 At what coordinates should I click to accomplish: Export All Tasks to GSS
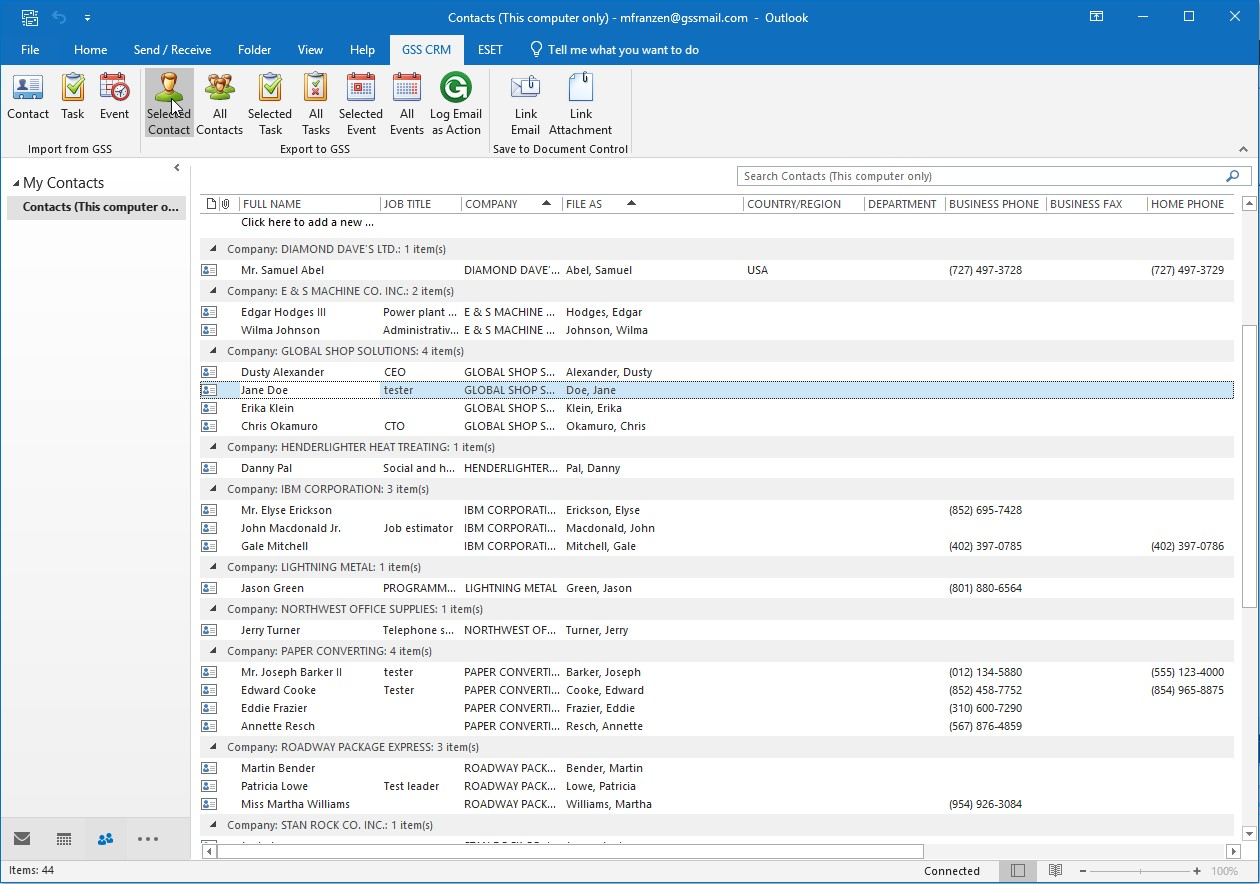[x=315, y=104]
